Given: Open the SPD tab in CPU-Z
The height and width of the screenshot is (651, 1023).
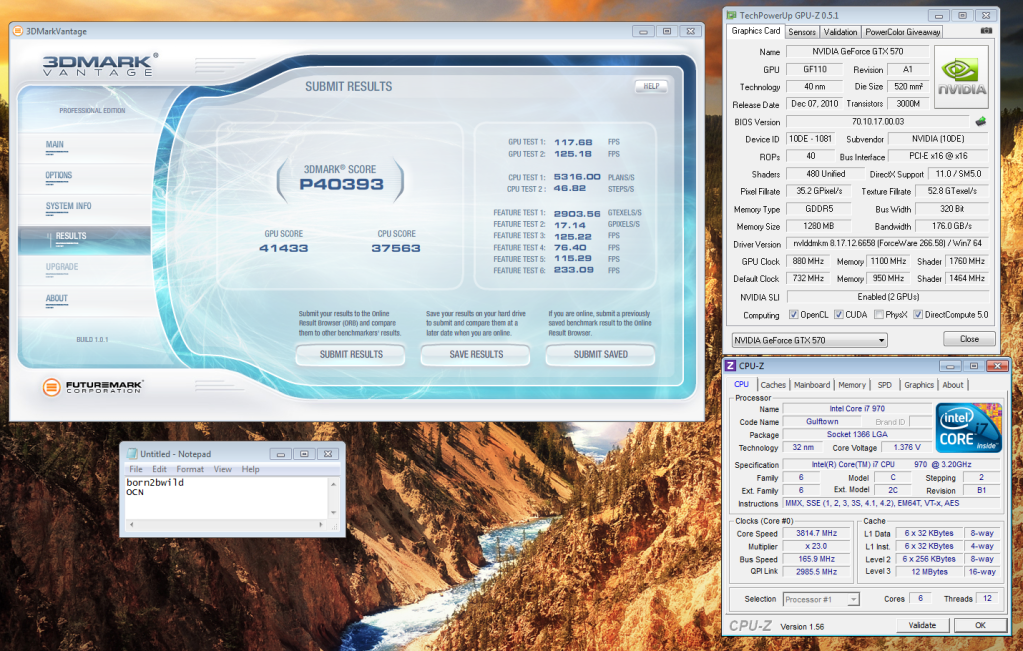Looking at the screenshot, I should 885,385.
